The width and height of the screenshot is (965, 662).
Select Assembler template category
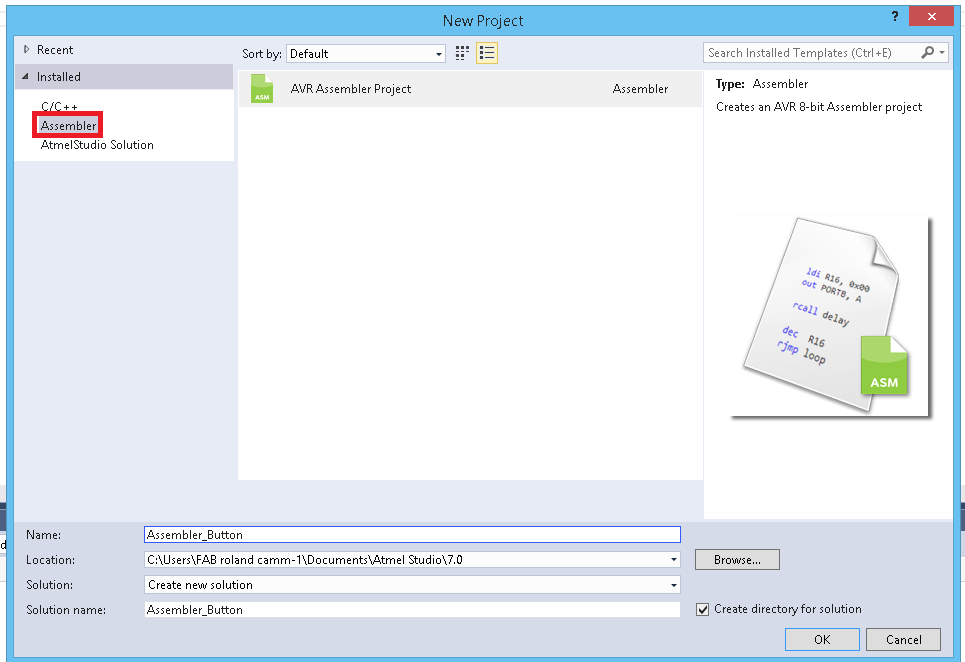pos(68,126)
